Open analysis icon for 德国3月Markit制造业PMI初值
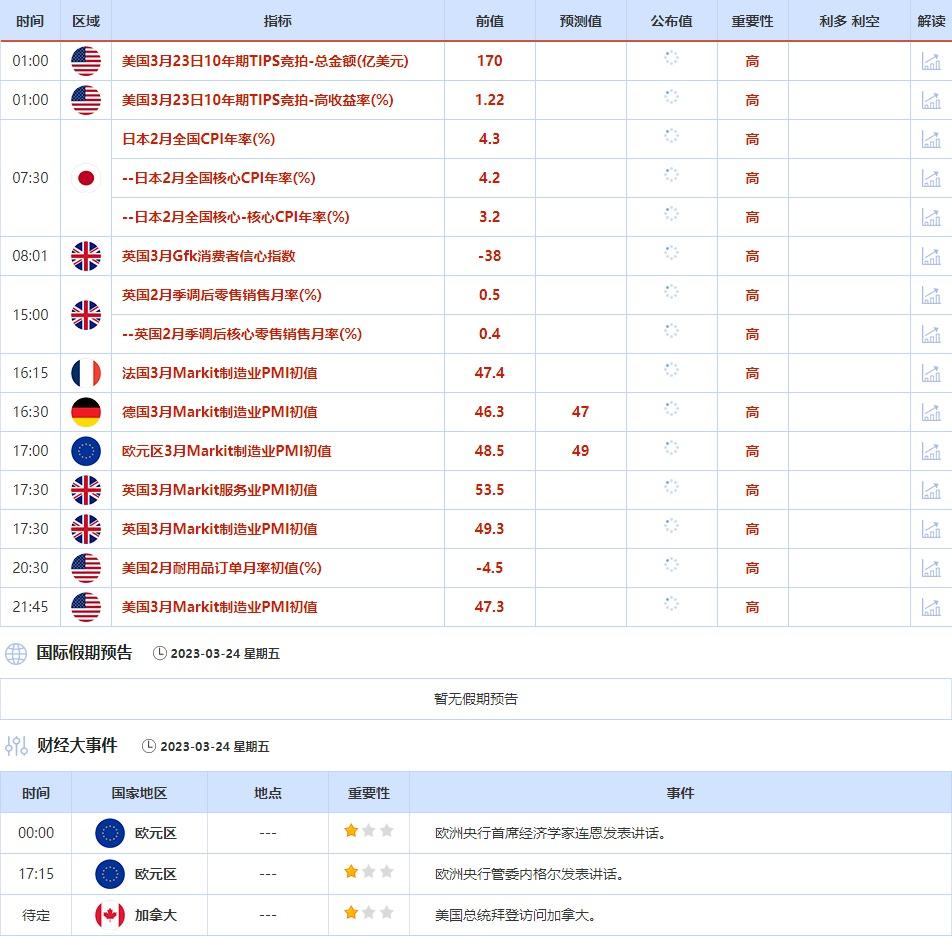This screenshot has width=952, height=936. (931, 412)
